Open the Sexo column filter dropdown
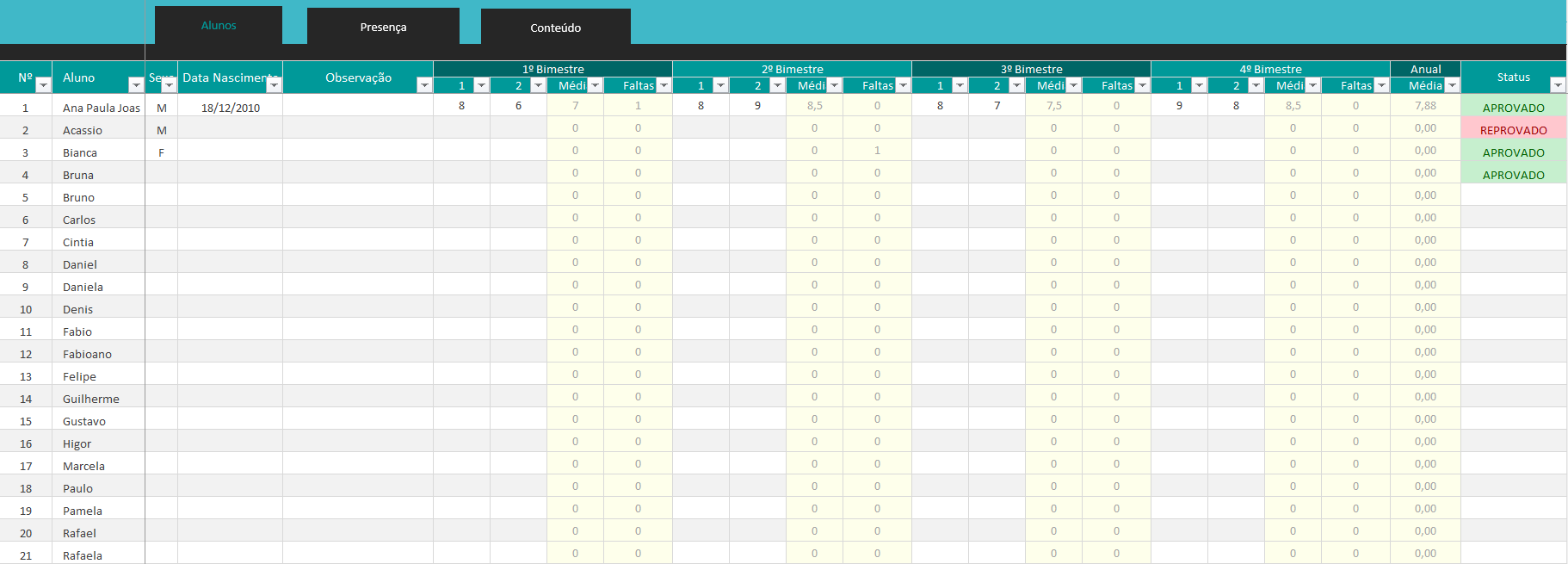This screenshot has width=1568, height=564. (x=170, y=85)
